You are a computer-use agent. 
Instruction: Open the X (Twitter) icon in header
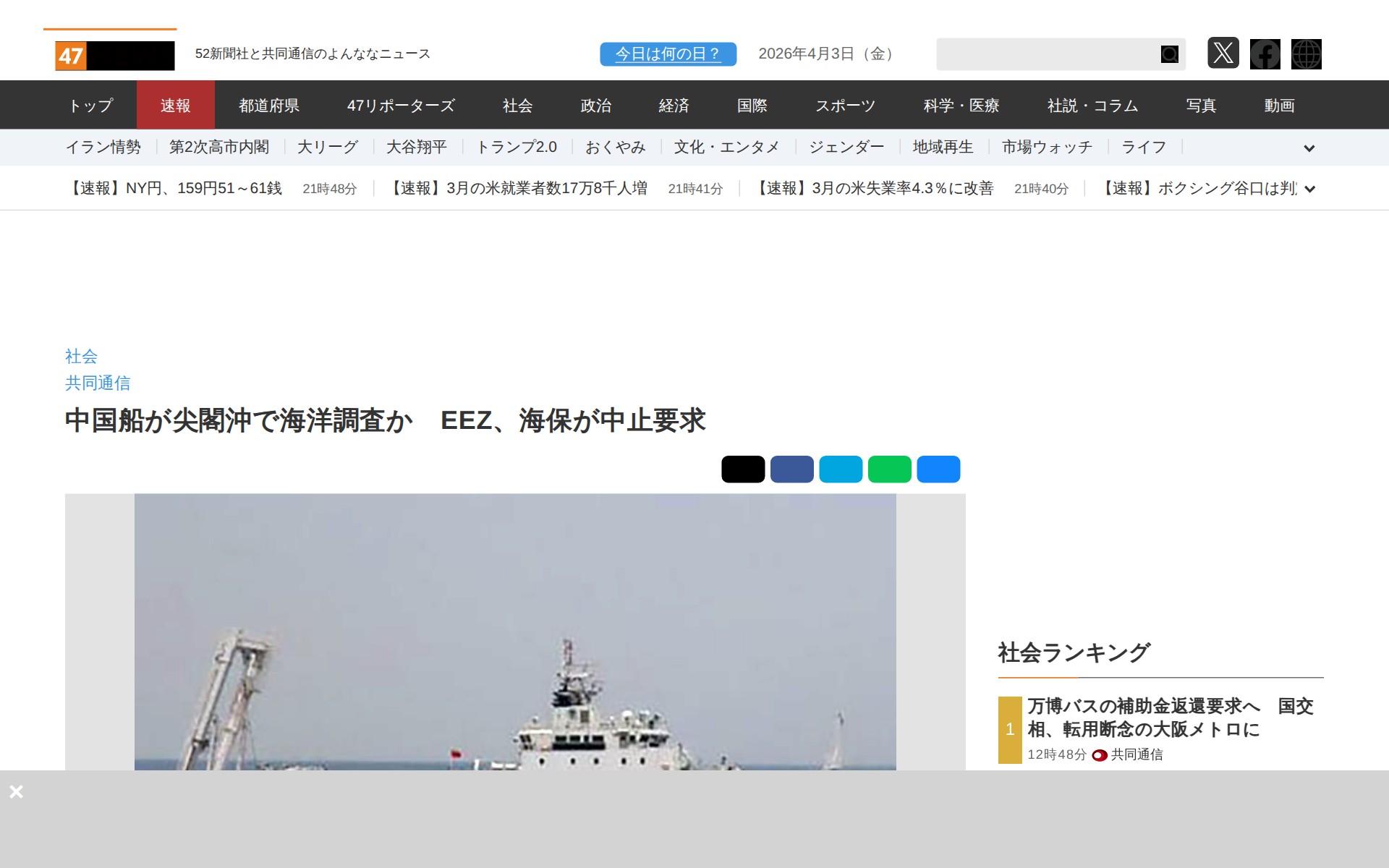1223,54
